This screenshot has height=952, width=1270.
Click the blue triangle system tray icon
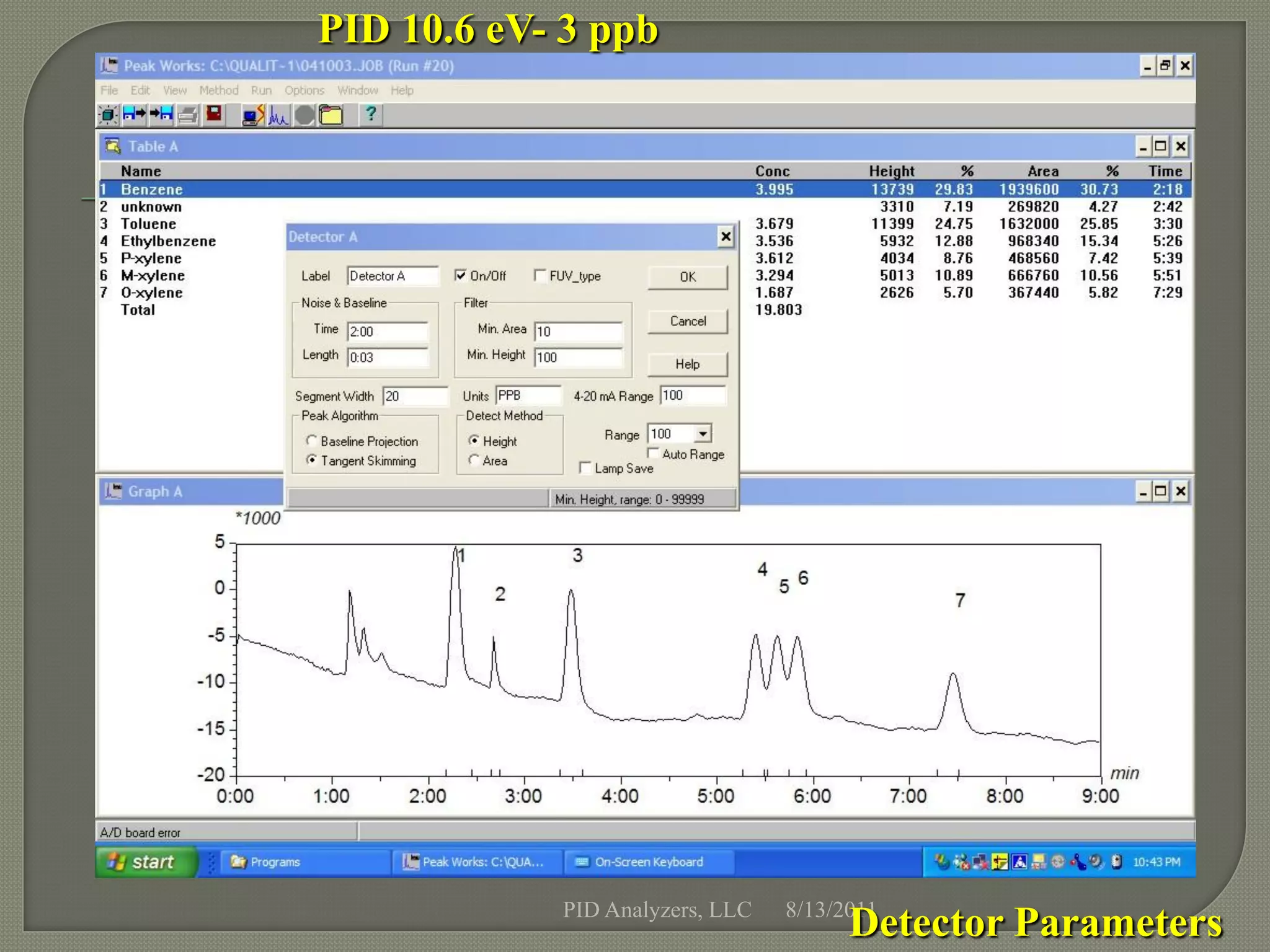(x=1019, y=862)
